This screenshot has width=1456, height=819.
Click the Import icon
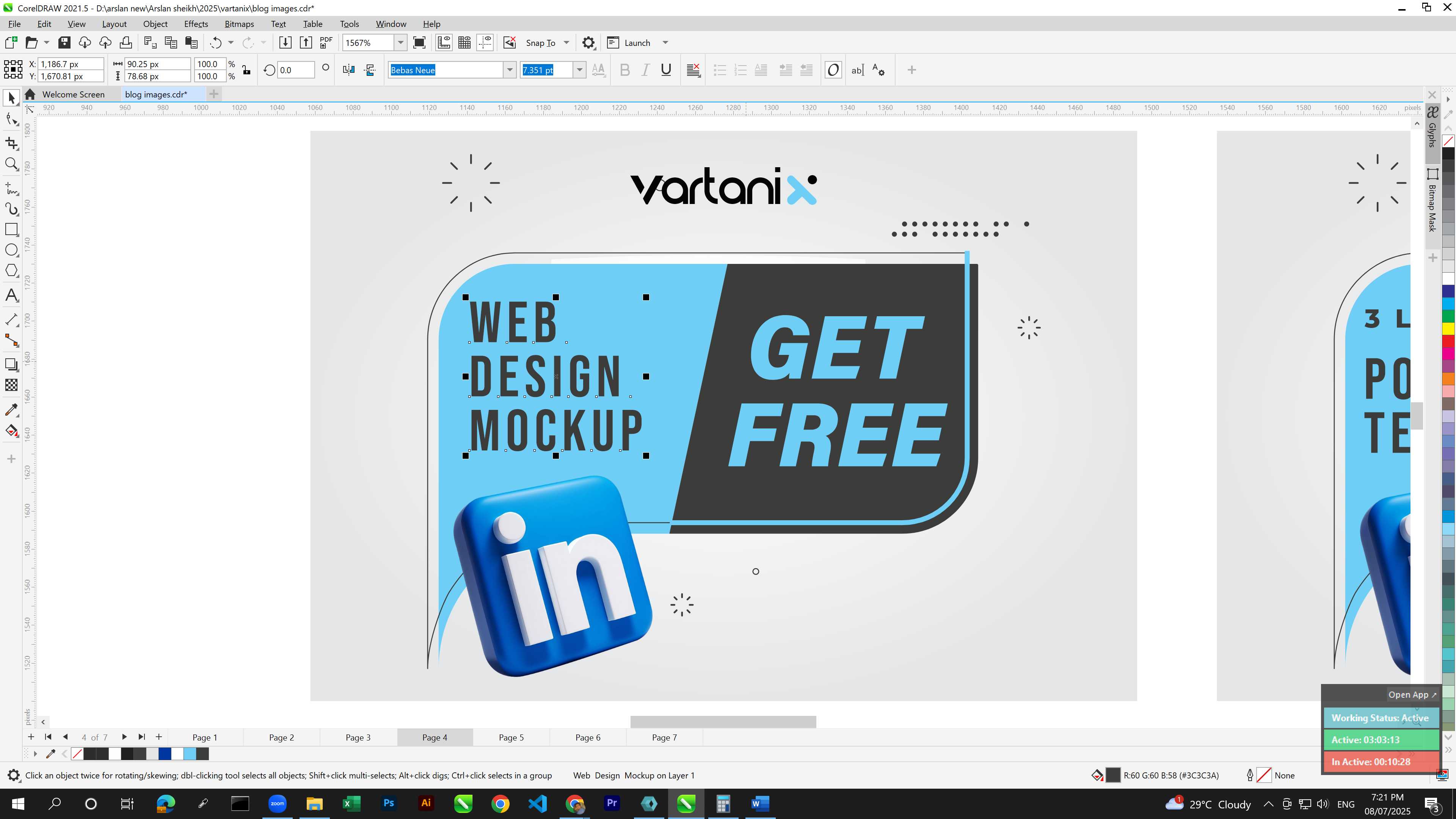tap(286, 42)
